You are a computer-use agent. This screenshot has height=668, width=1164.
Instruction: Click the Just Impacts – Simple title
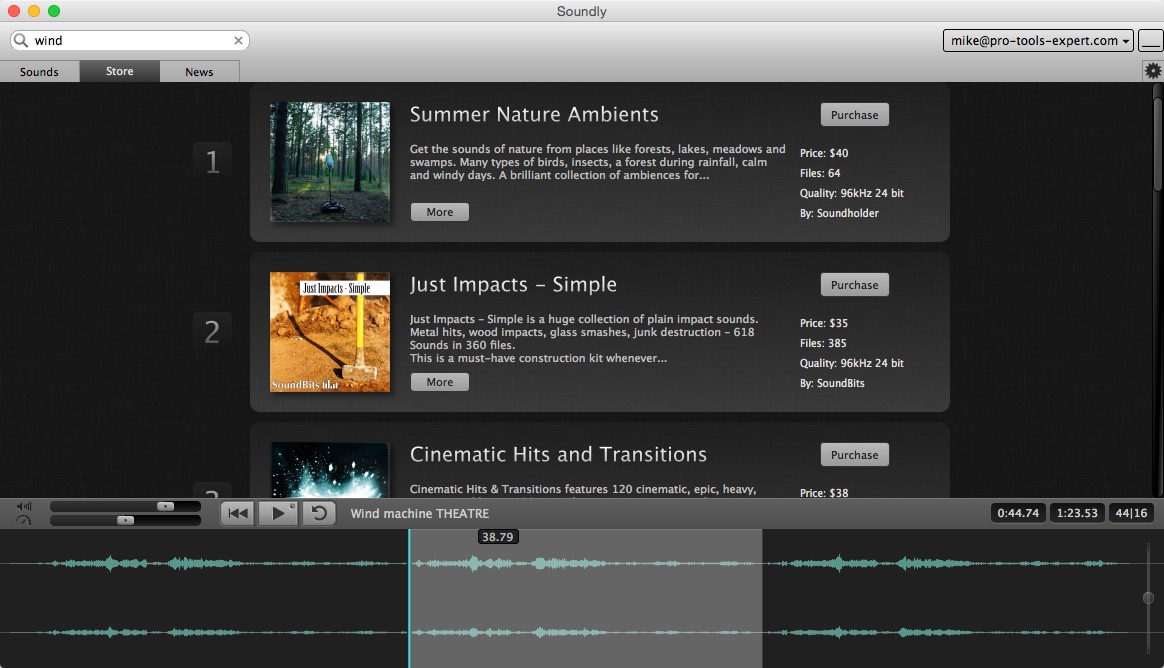[x=513, y=284]
